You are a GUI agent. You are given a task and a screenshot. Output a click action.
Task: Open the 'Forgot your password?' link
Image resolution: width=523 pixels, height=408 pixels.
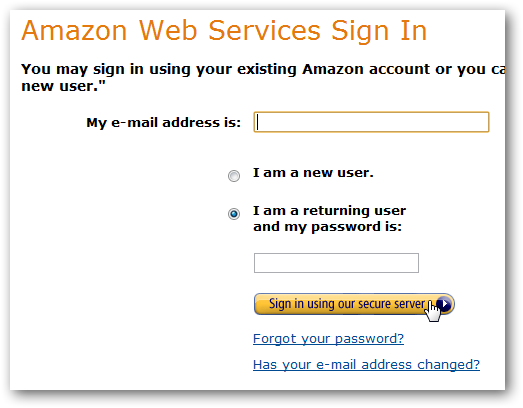(328, 339)
